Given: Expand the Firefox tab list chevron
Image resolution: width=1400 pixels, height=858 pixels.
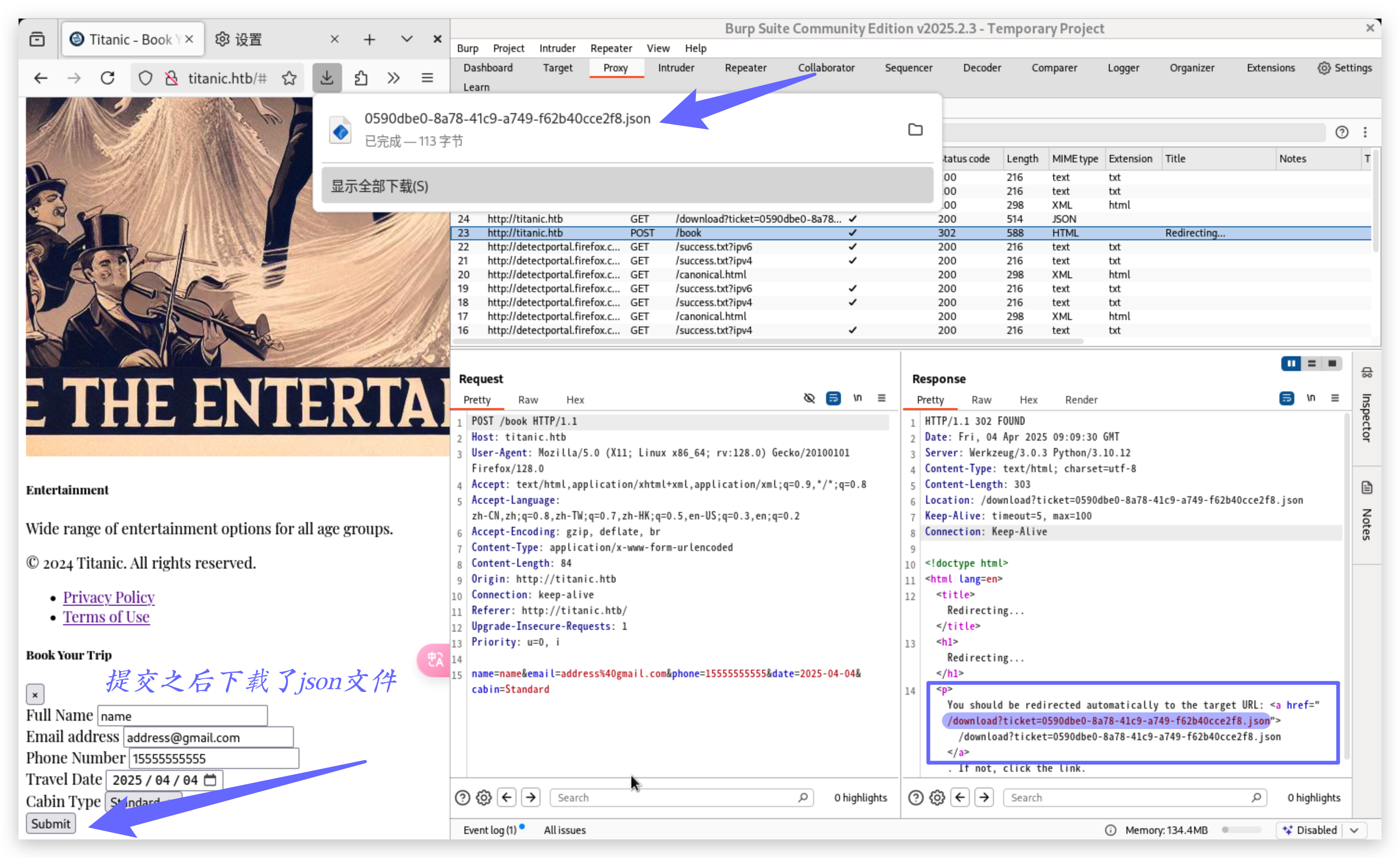Looking at the screenshot, I should (x=406, y=38).
